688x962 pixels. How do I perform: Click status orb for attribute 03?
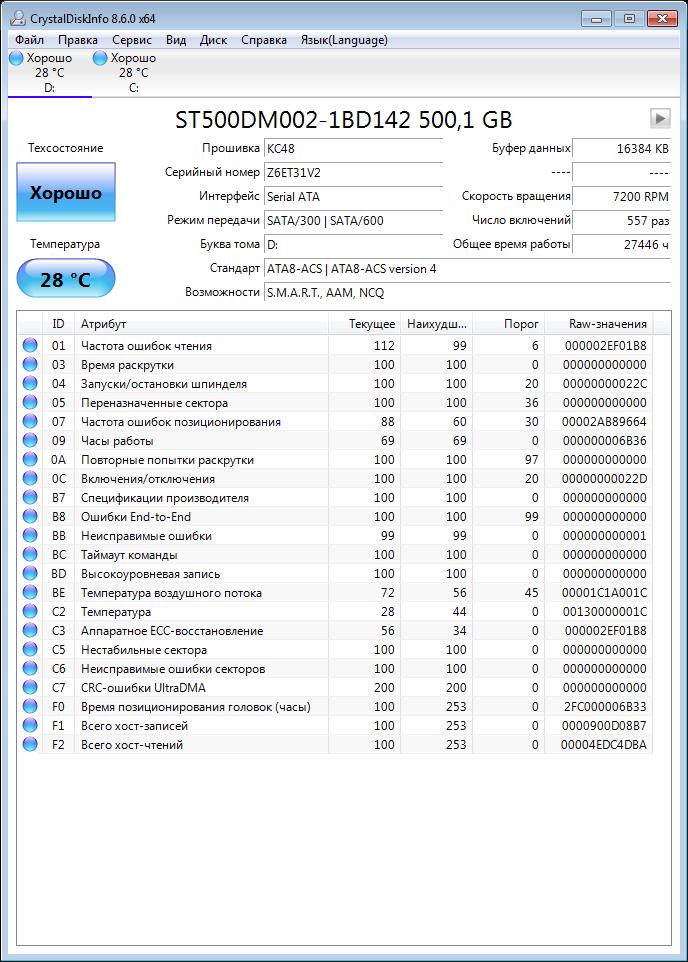(29, 364)
